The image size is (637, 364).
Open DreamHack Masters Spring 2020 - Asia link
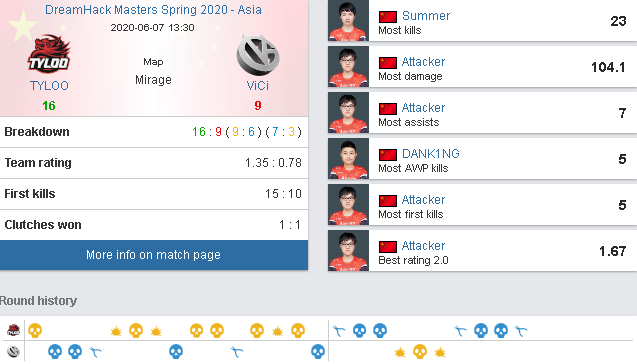pos(153,9)
